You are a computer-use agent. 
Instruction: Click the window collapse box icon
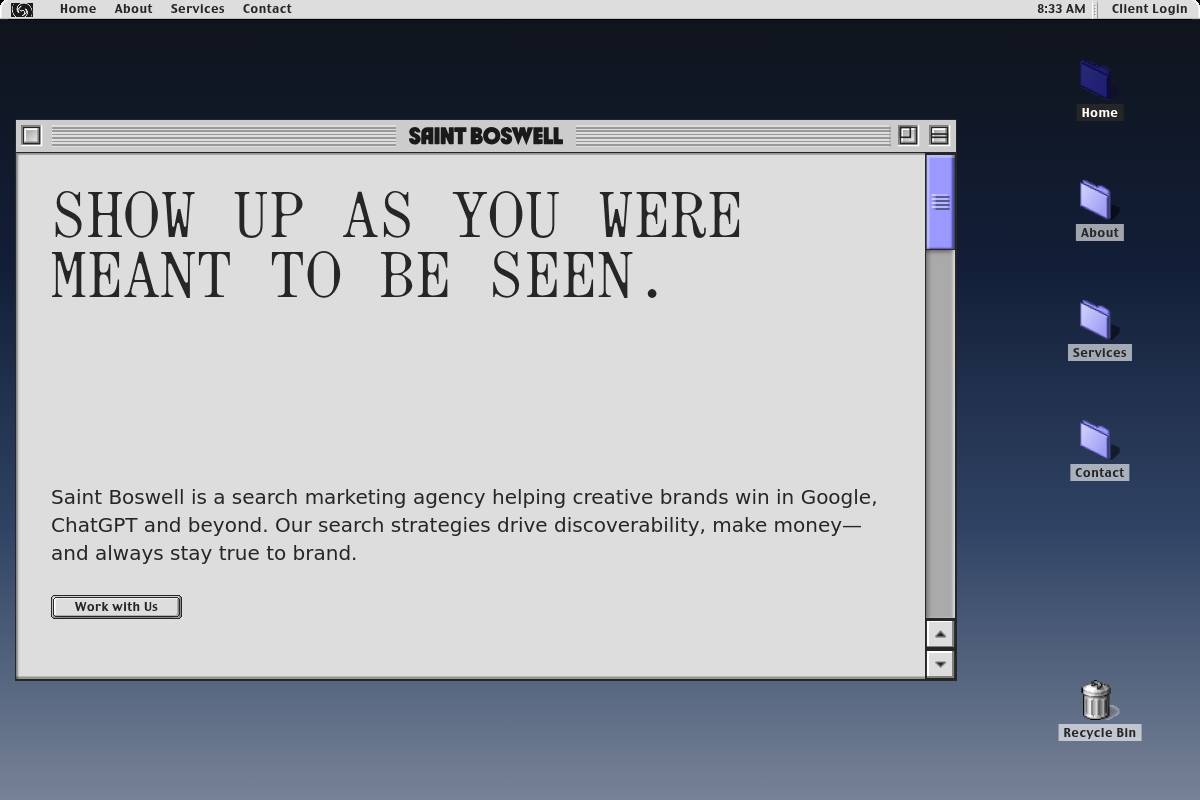point(939,135)
